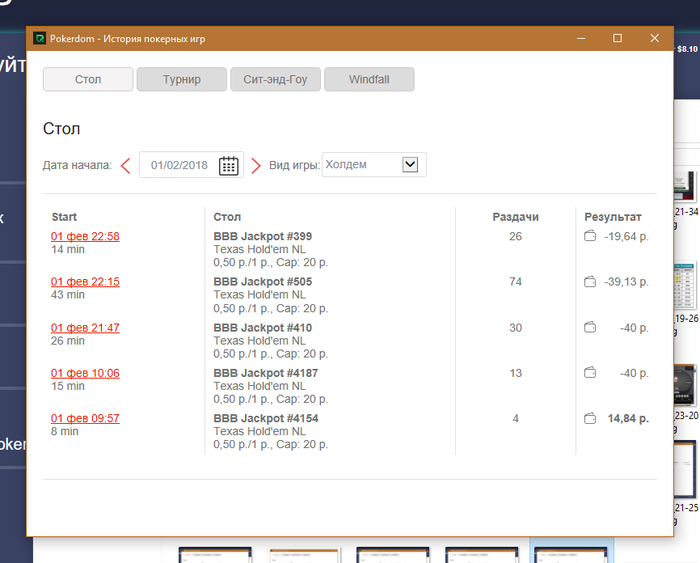Click the Pokerdom logo in title bar
700x563 pixels.
tap(39, 38)
